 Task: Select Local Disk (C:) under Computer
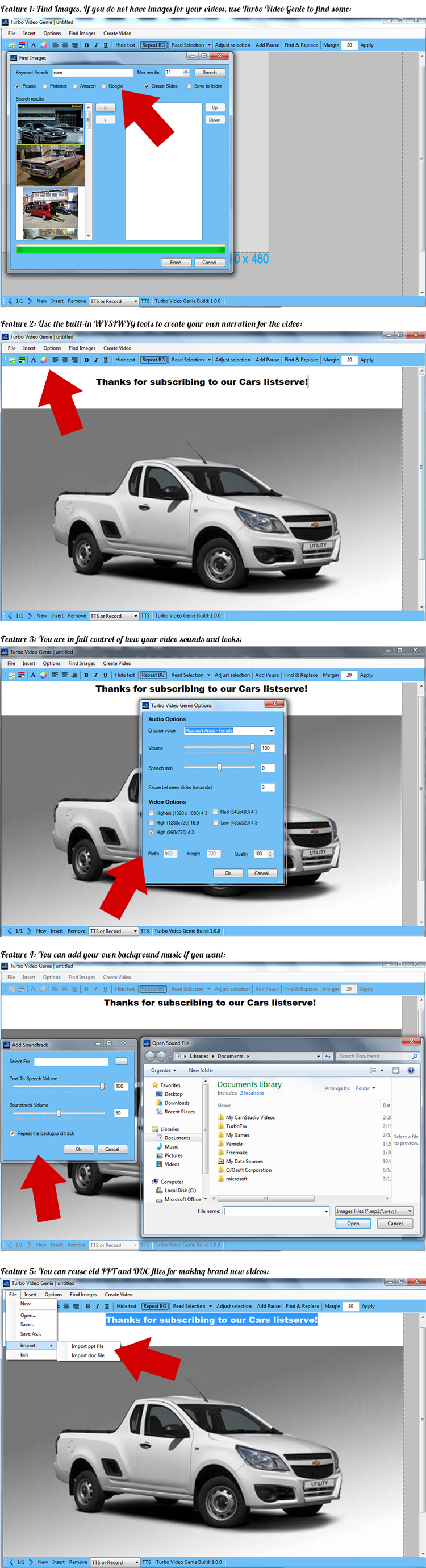(179, 1190)
